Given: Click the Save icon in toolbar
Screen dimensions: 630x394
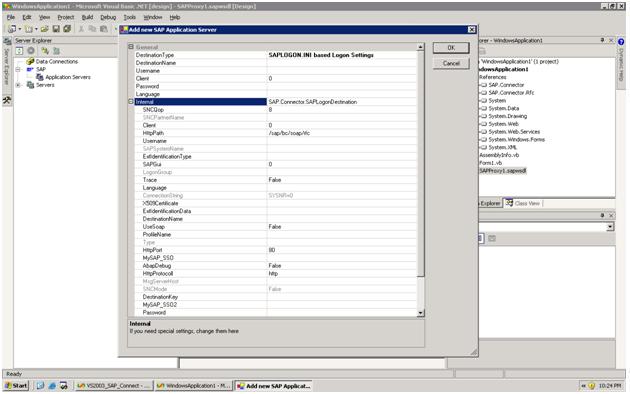Looking at the screenshot, I should tap(56, 29).
